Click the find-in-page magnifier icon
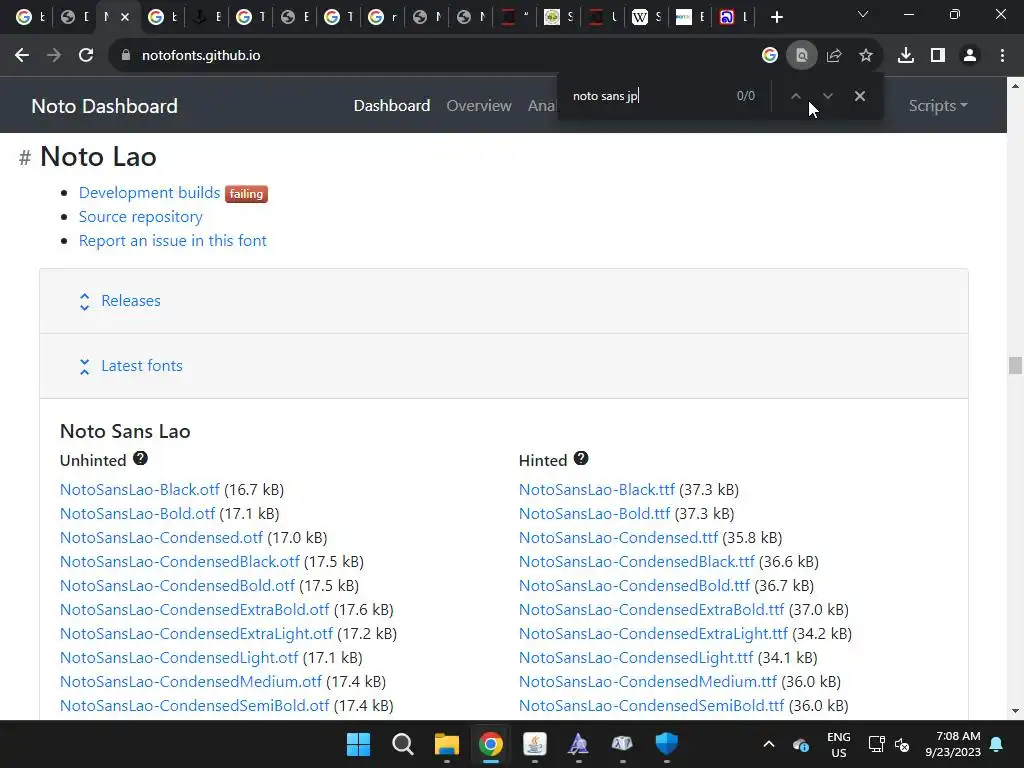Viewport: 1024px width, 768px height. pos(801,56)
